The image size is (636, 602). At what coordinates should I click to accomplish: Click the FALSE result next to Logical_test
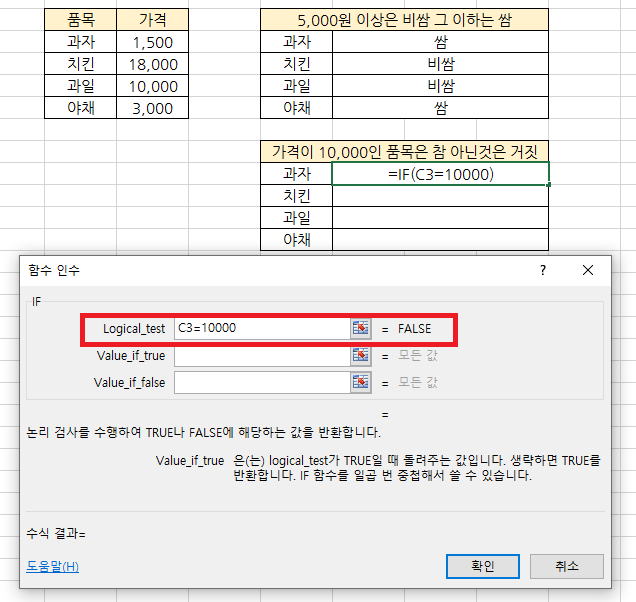pyautogui.click(x=415, y=329)
